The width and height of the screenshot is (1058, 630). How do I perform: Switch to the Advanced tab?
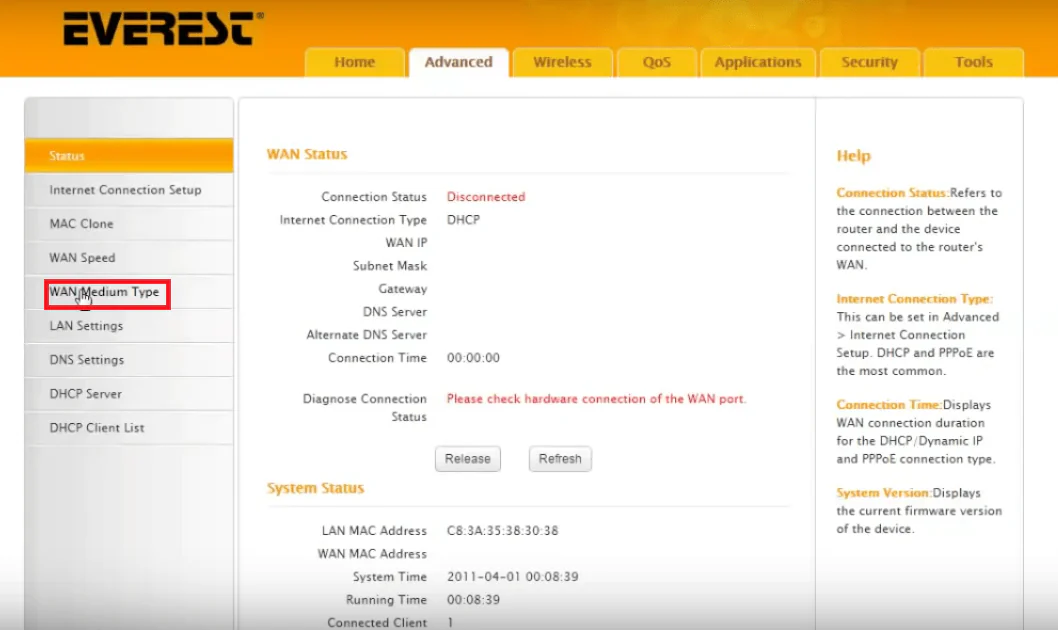pos(458,62)
